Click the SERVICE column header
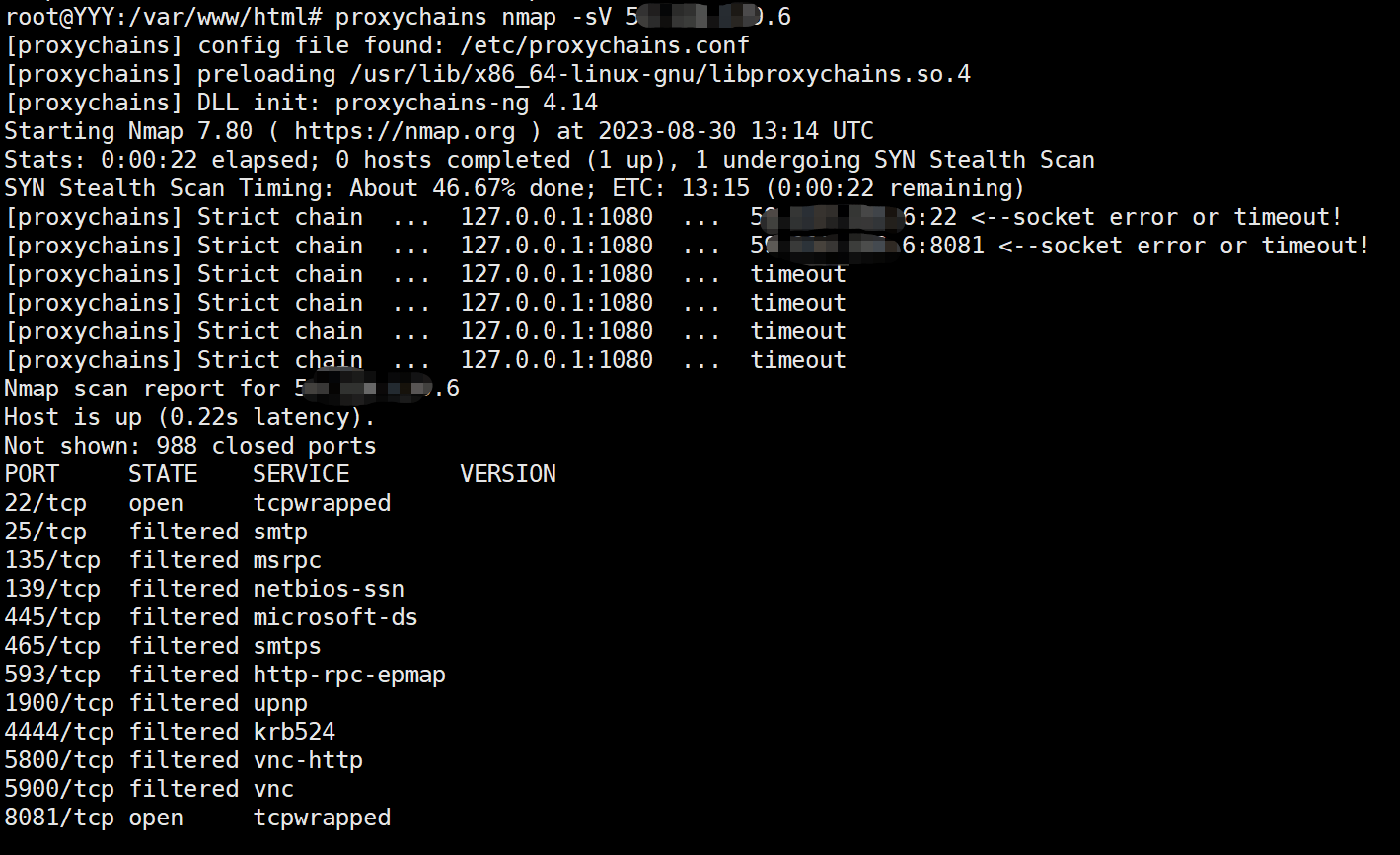1400x855 pixels. pyautogui.click(x=301, y=474)
